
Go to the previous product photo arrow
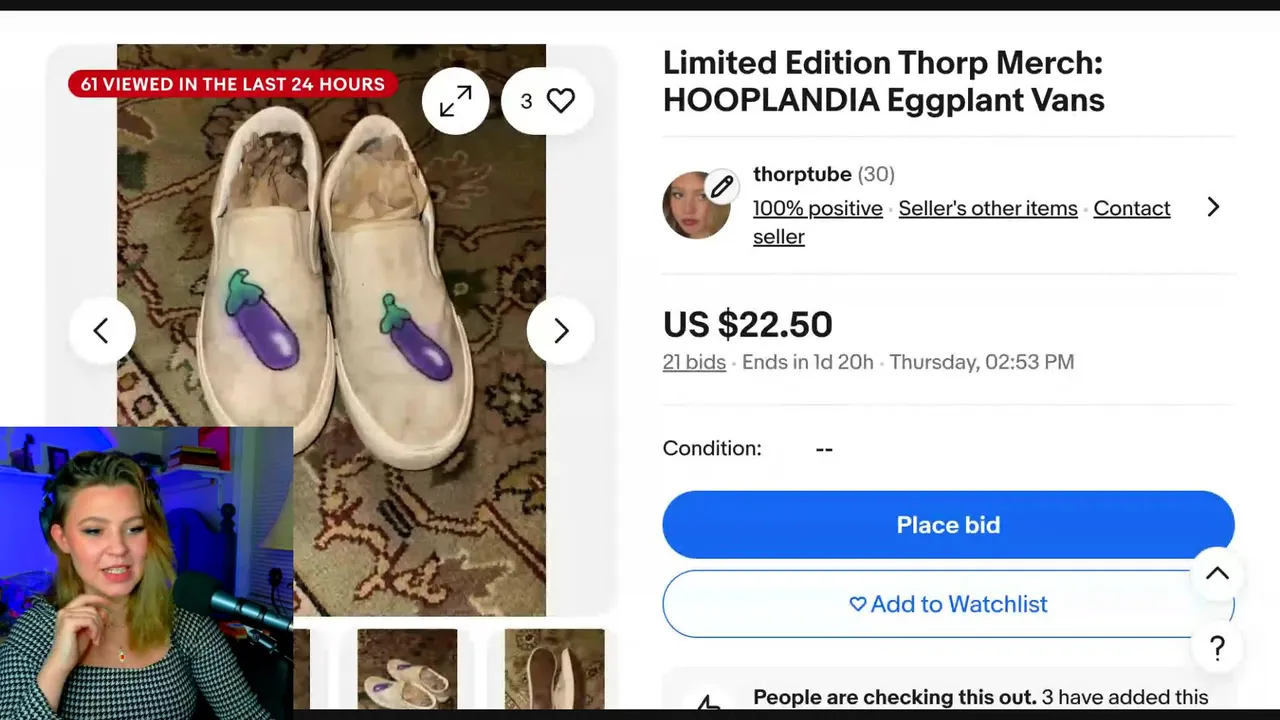(101, 330)
